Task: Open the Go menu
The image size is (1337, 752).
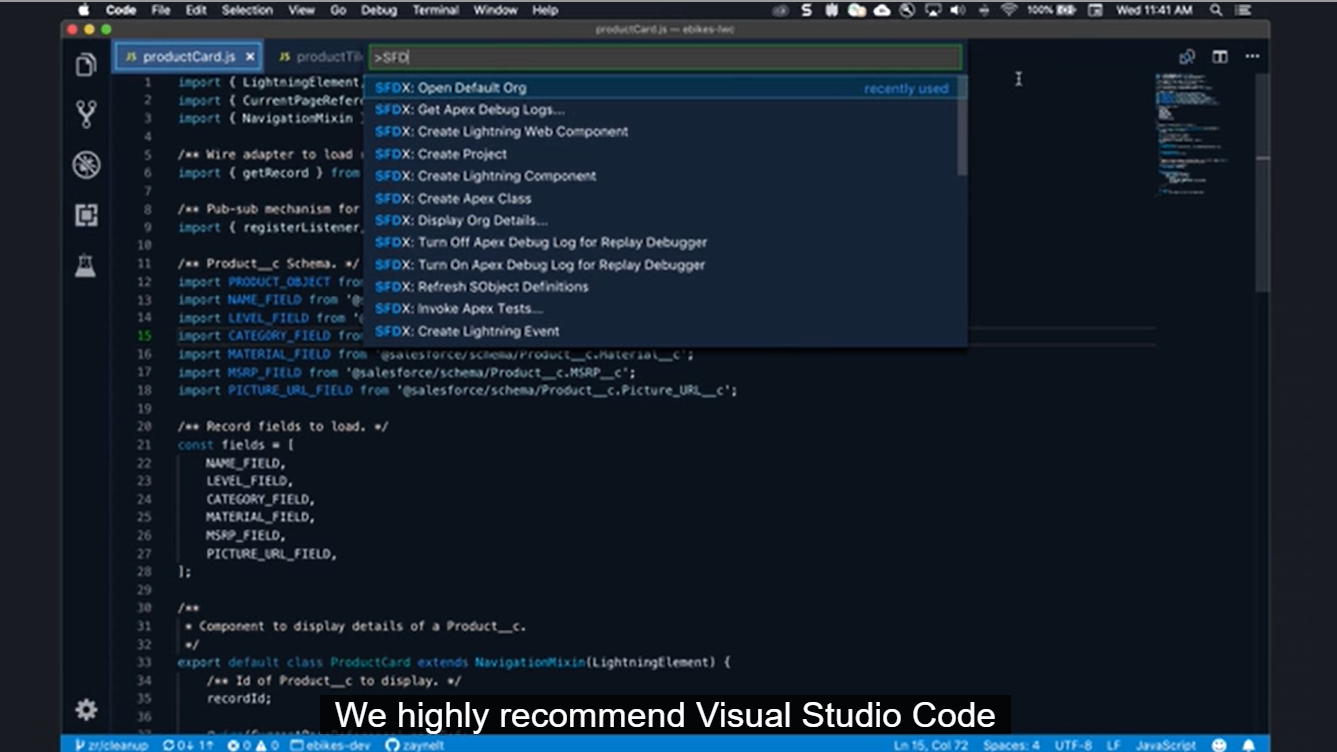Action: click(338, 10)
